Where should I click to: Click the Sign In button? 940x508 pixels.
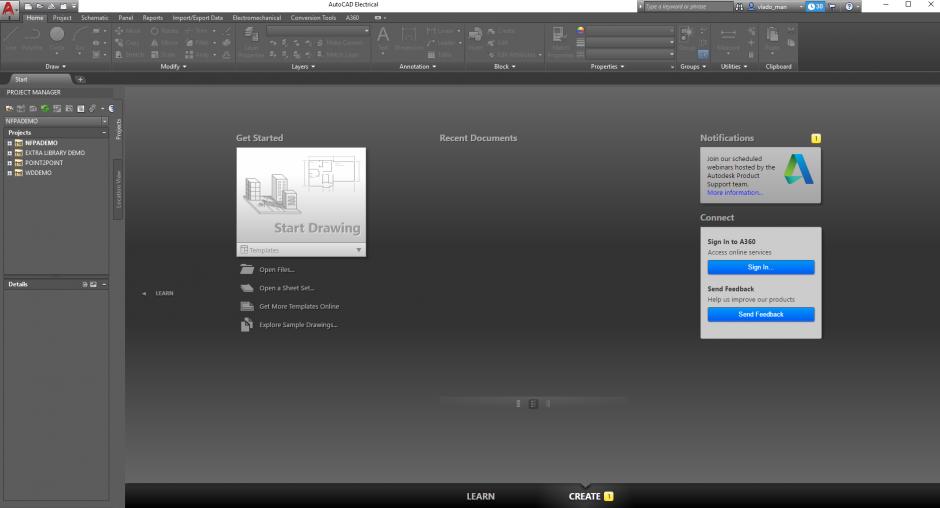point(761,267)
